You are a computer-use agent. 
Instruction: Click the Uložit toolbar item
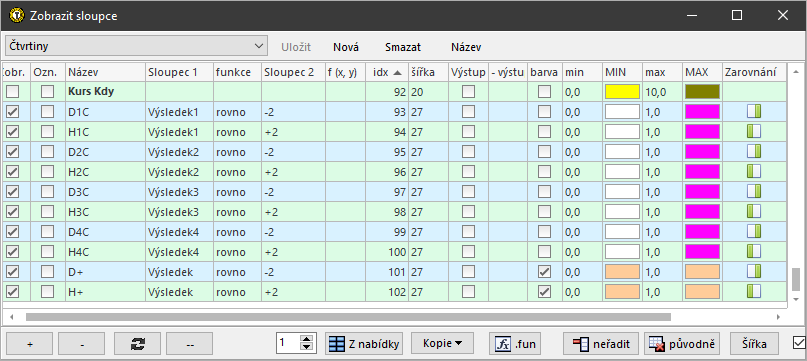(296, 47)
